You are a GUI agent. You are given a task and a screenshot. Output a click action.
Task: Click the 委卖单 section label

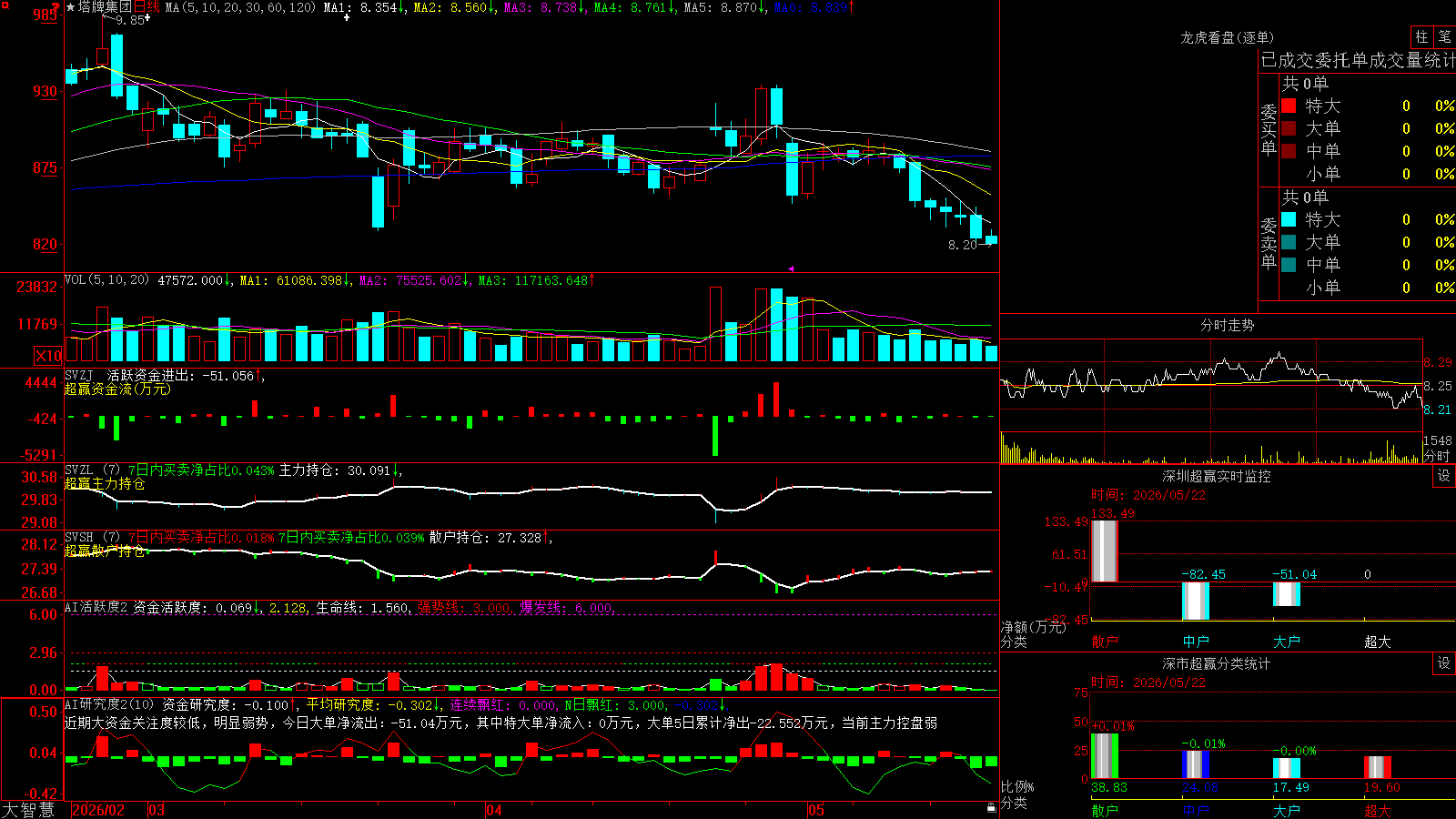coord(1269,242)
